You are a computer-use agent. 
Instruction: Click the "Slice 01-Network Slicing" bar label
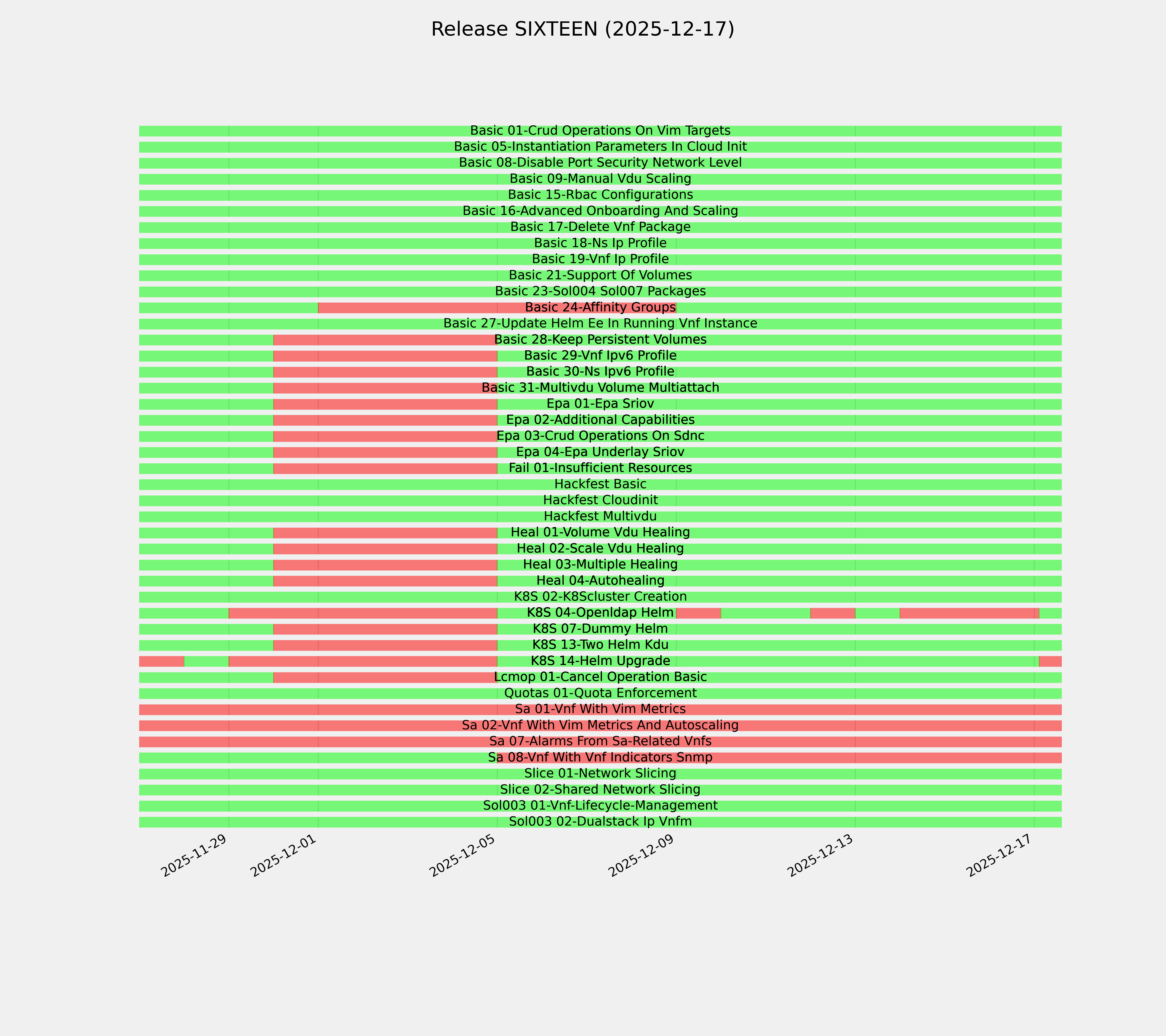click(600, 774)
